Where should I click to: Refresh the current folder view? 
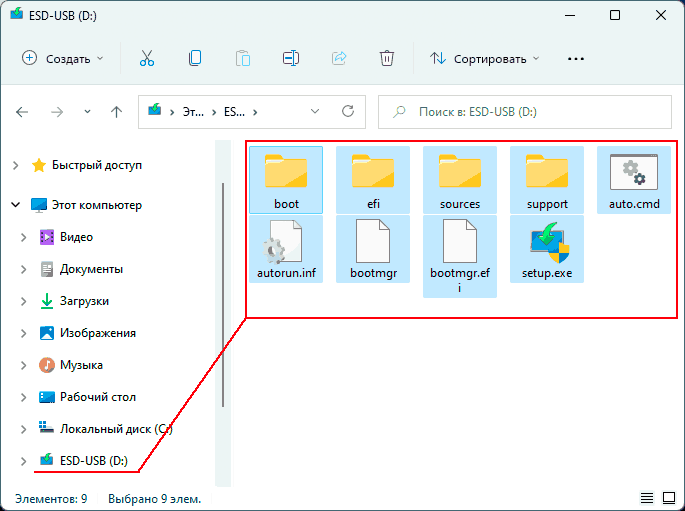pos(348,111)
